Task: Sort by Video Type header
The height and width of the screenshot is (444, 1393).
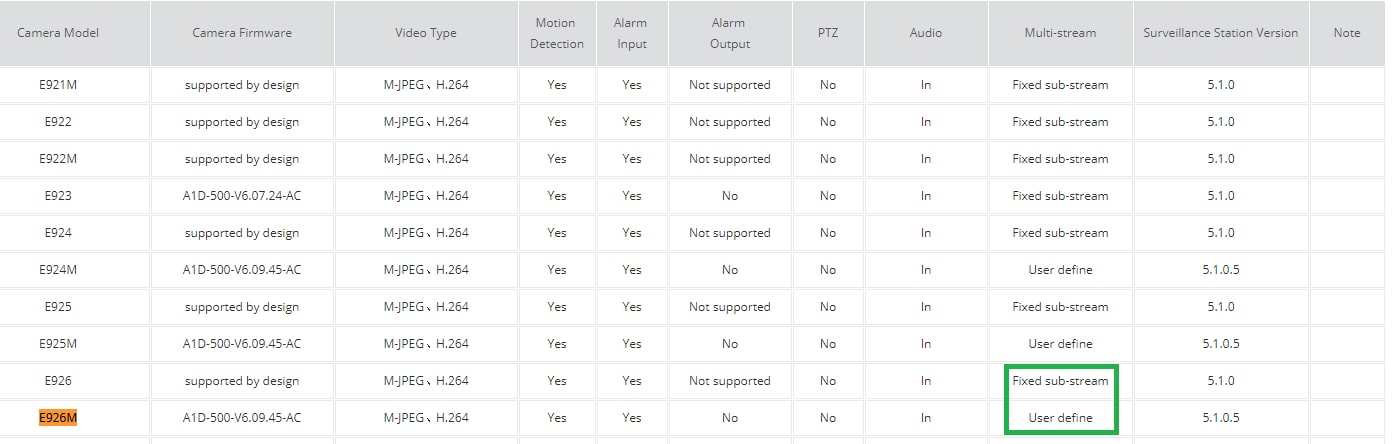Action: [426, 33]
